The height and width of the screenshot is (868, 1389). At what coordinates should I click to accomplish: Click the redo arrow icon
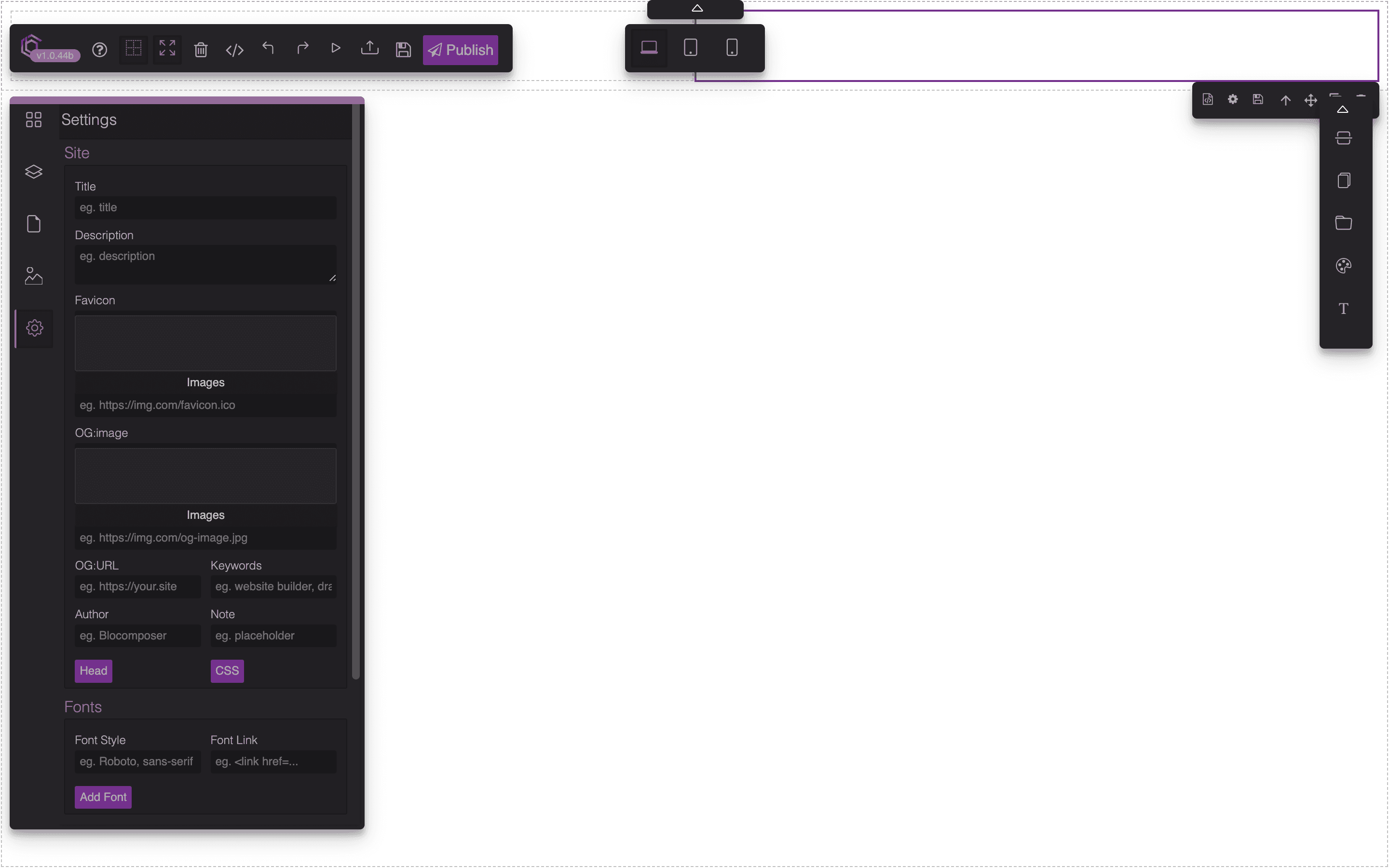[302, 50]
